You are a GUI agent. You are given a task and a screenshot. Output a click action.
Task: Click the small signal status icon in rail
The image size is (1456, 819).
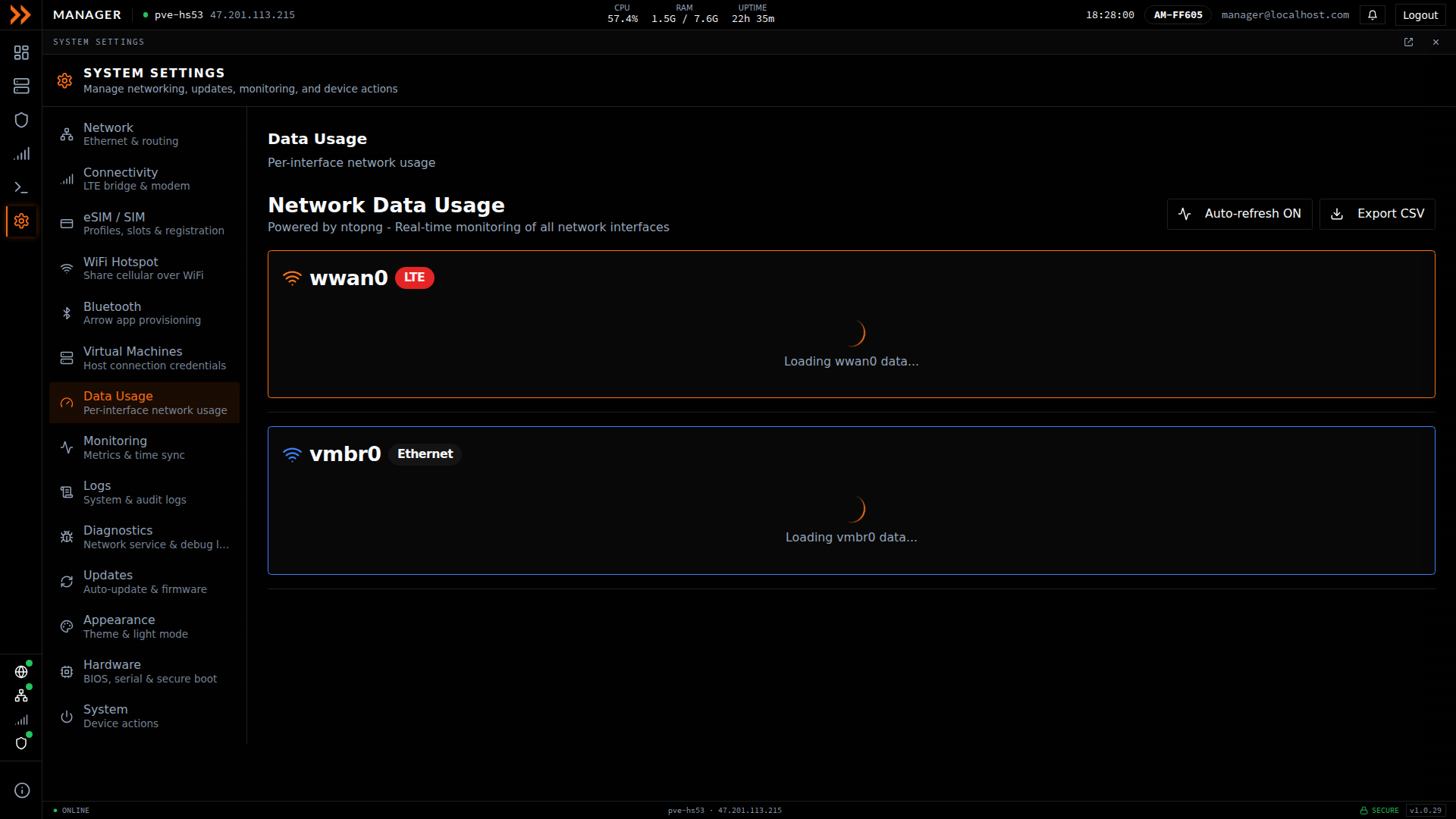(21, 720)
